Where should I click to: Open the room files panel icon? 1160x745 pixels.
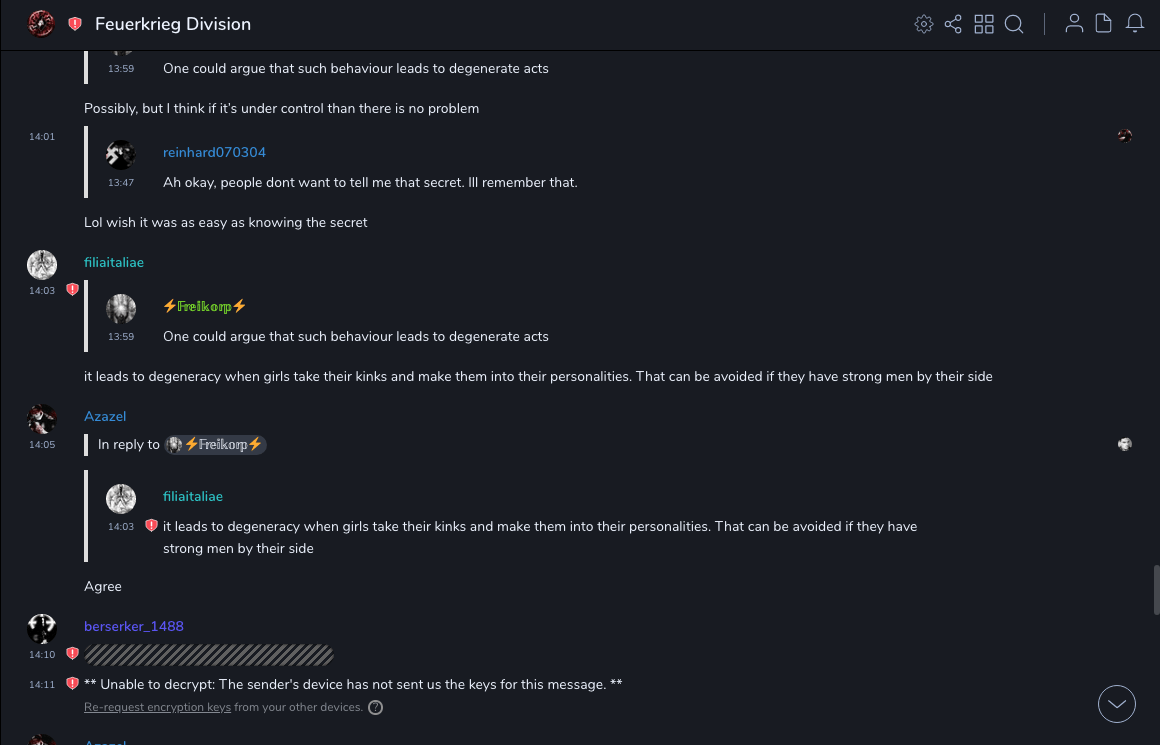[x=1104, y=24]
